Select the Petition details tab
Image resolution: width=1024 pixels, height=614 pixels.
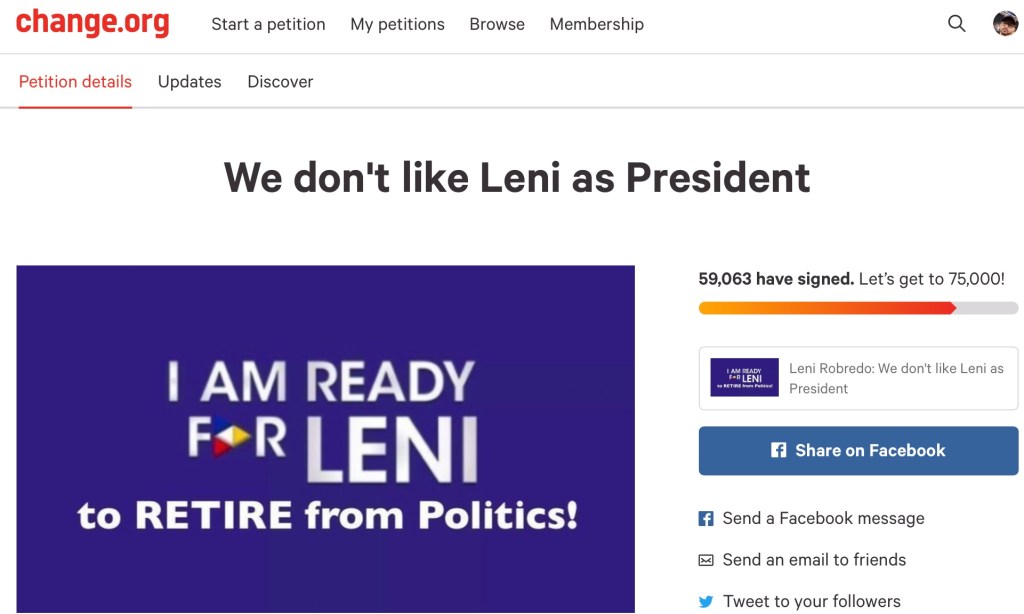click(75, 82)
